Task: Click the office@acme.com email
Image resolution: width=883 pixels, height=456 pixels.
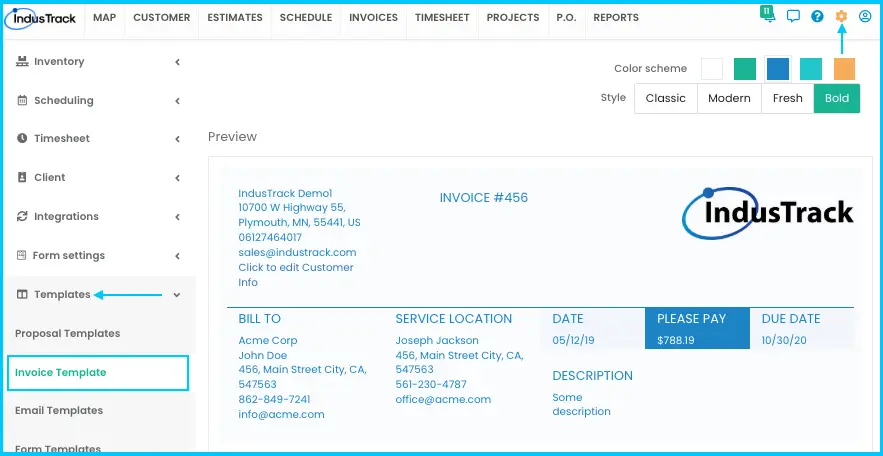Action: (443, 400)
